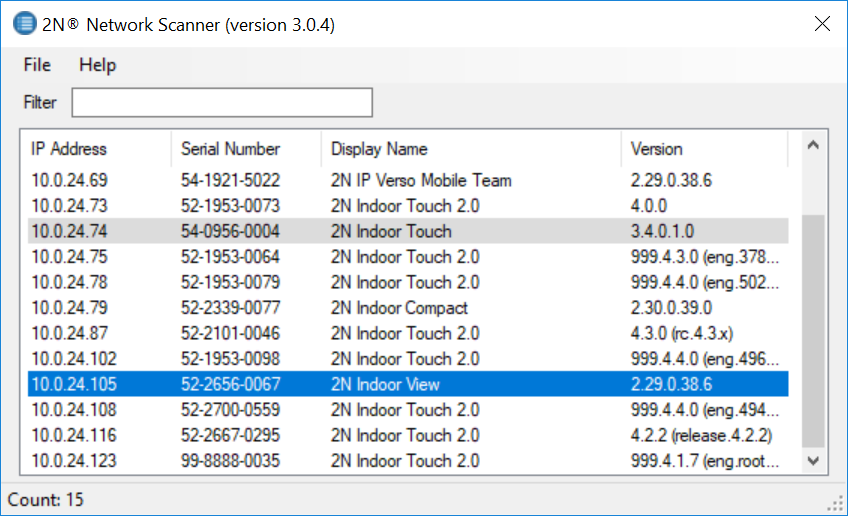
Task: Click version 4.0.0 cell
Action: (649, 206)
